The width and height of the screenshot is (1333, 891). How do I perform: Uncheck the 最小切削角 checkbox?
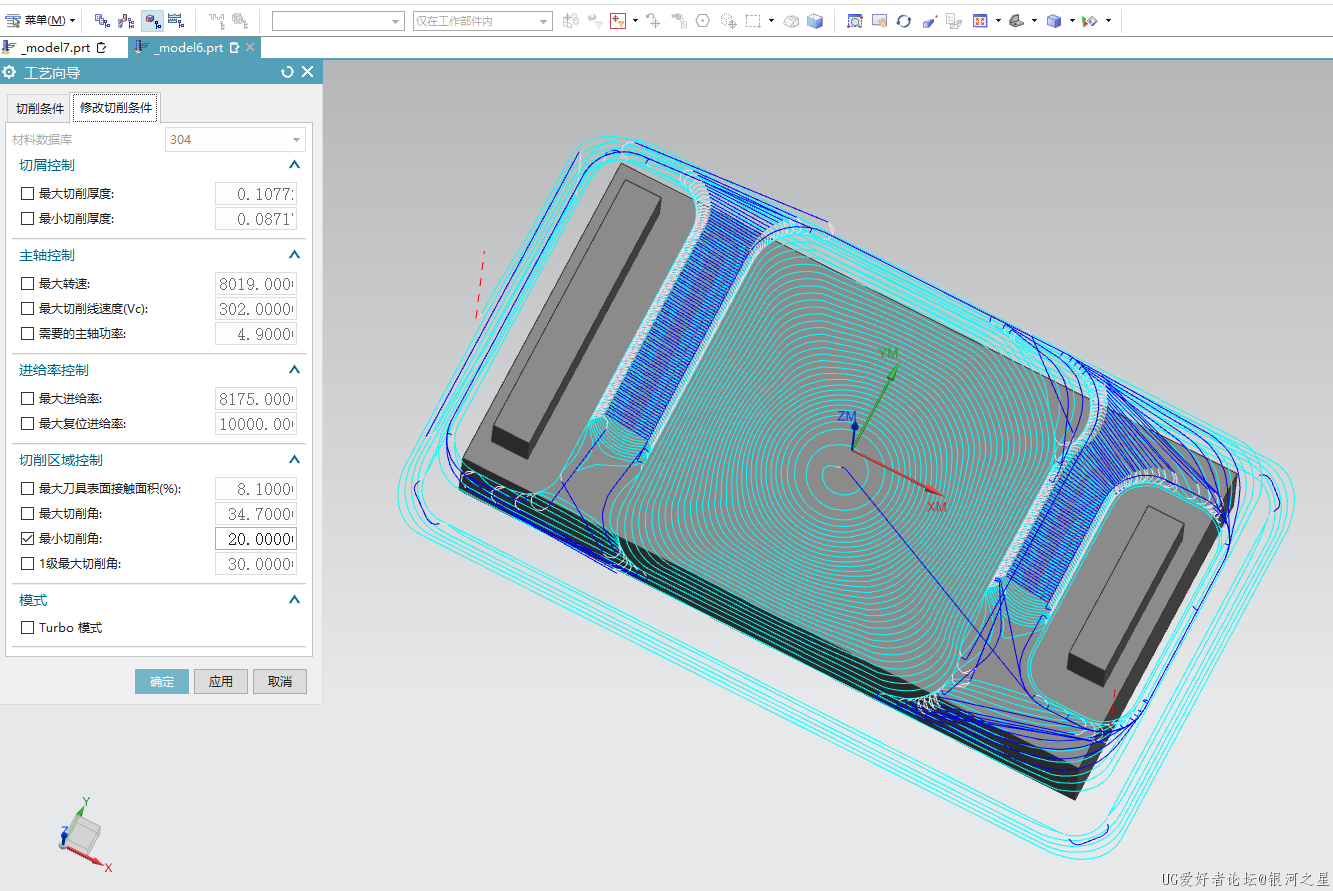(x=28, y=539)
